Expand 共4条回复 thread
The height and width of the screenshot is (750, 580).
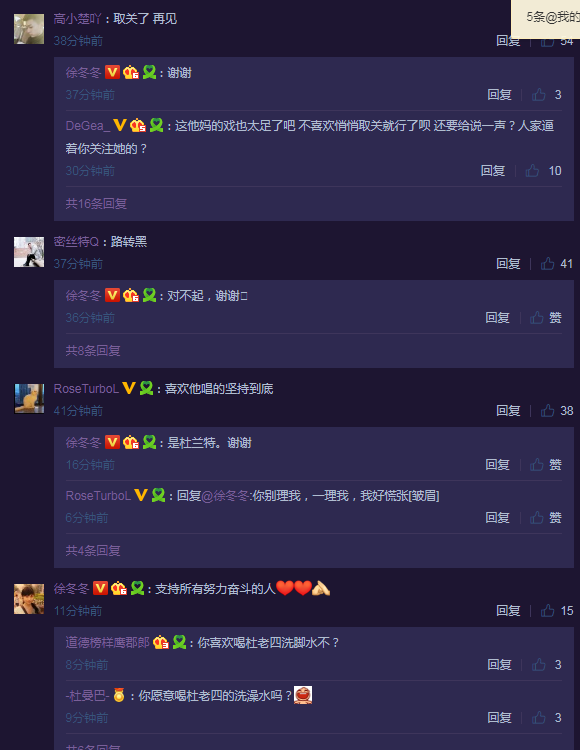coord(93,551)
